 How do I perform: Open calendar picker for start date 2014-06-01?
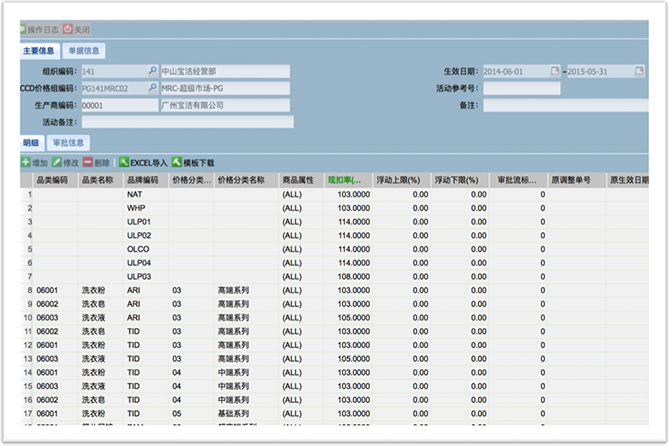click(555, 72)
